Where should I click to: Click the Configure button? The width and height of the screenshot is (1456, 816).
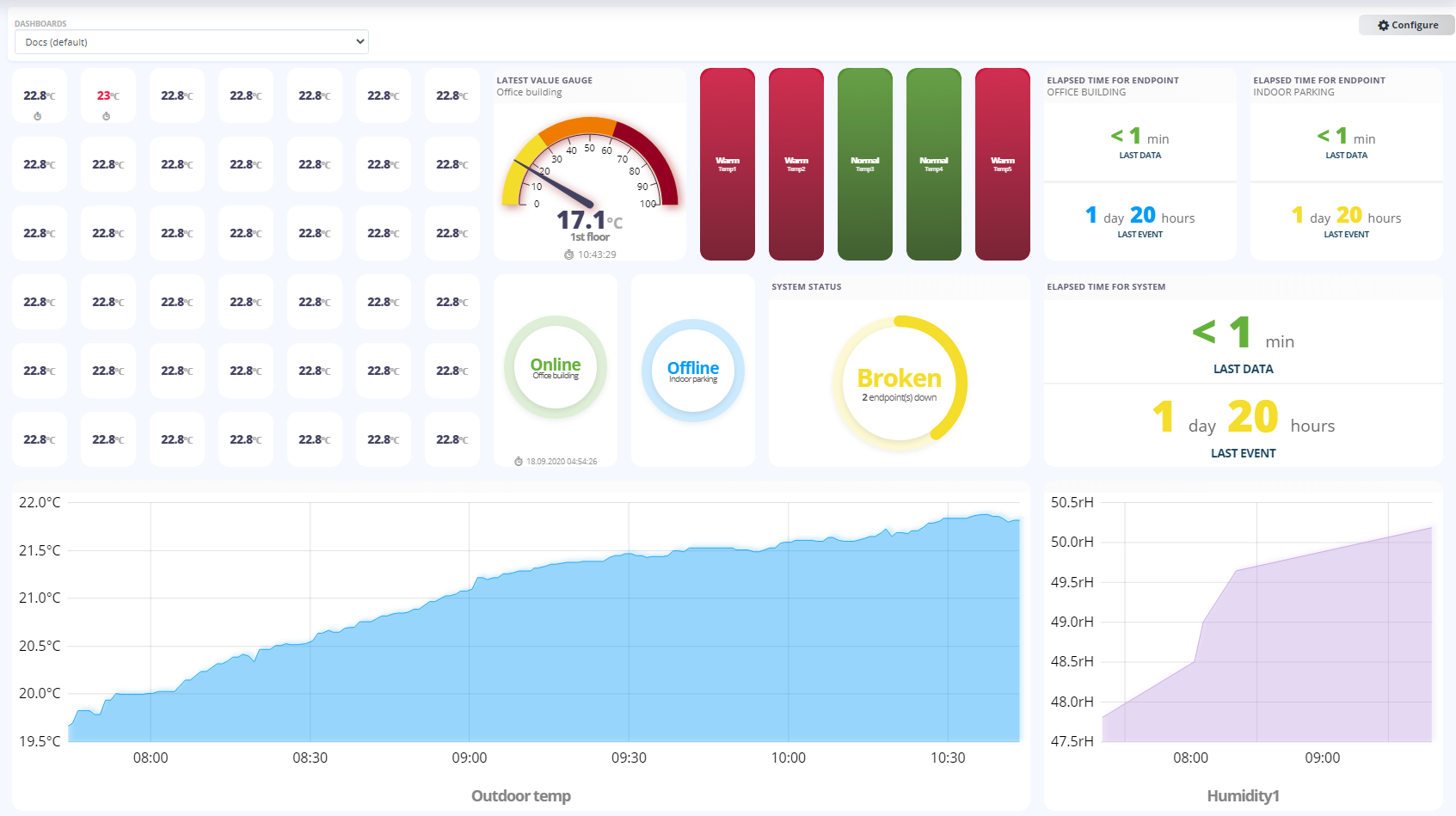tap(1407, 25)
